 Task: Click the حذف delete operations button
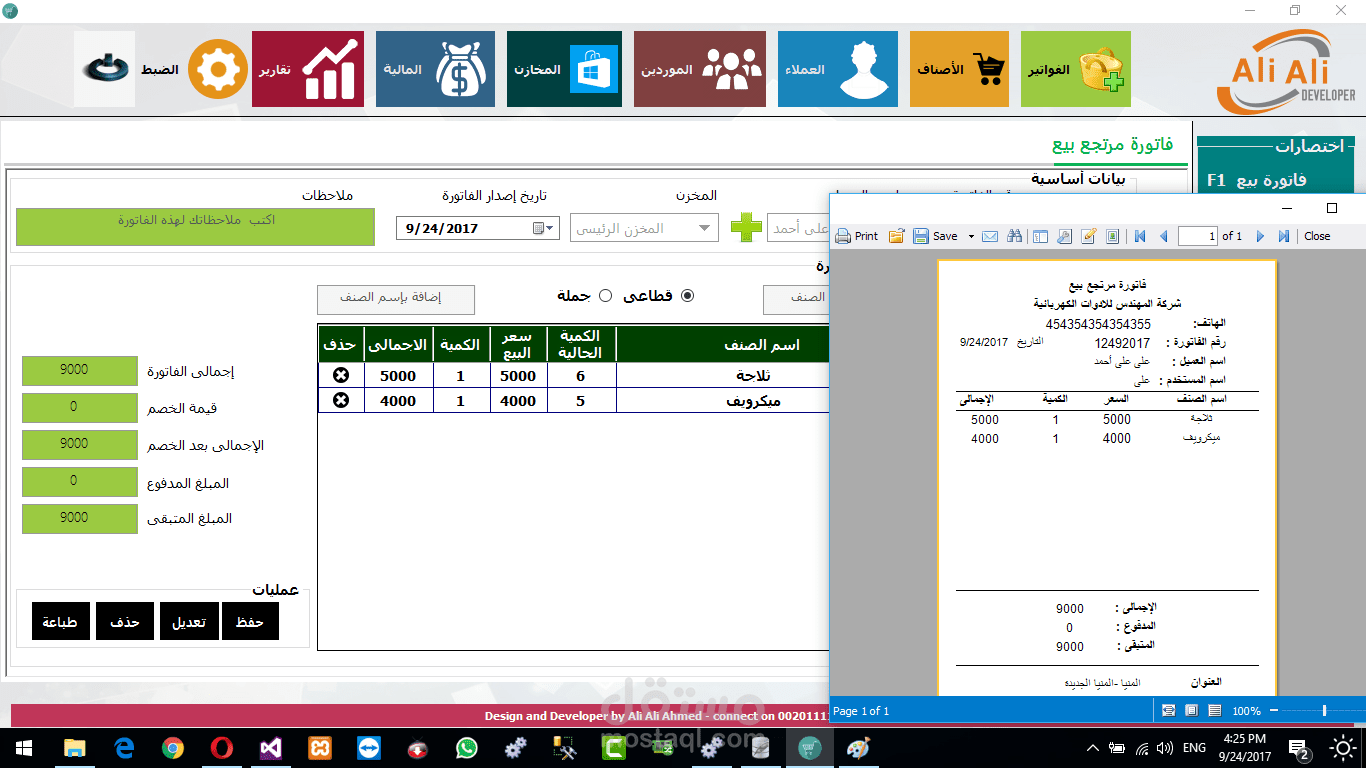tap(125, 621)
